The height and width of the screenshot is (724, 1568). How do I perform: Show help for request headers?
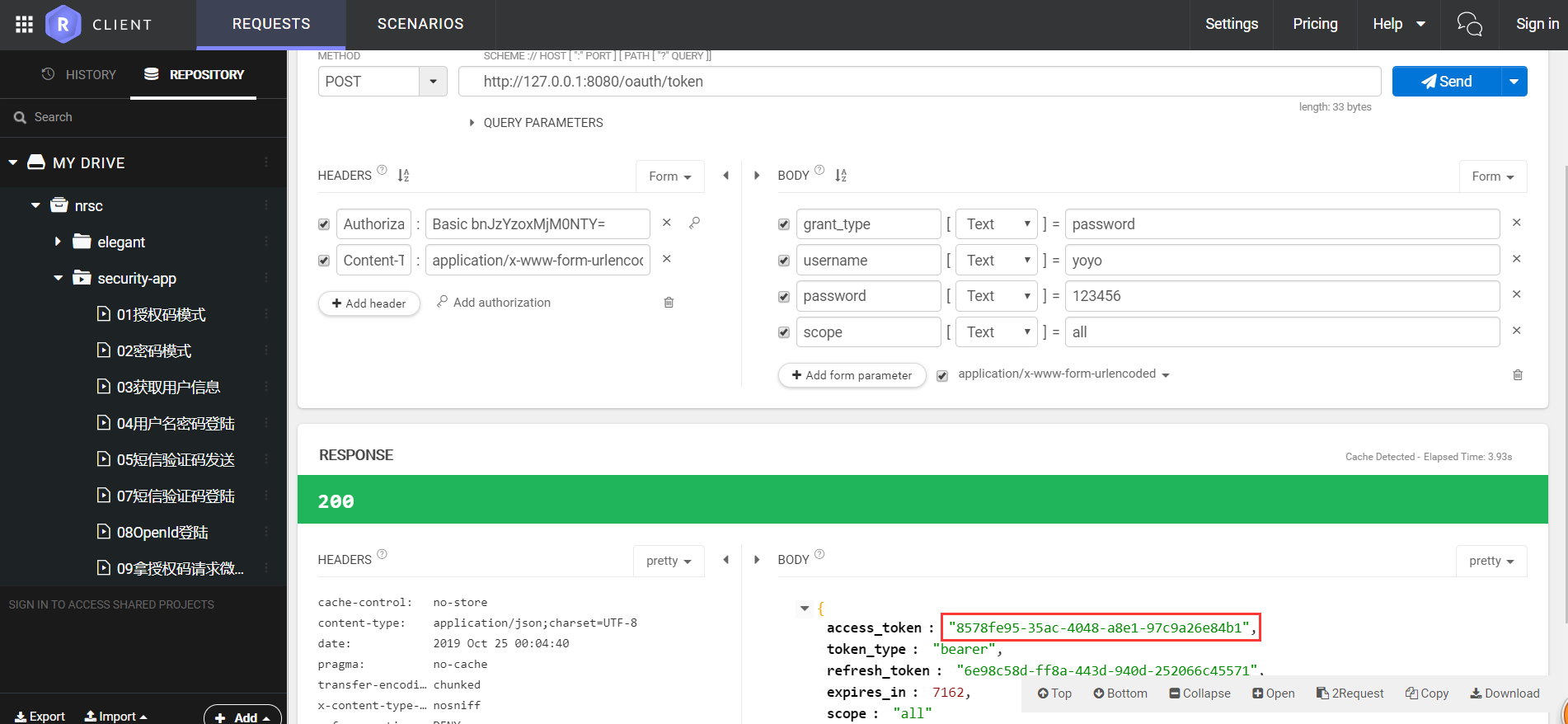point(382,170)
